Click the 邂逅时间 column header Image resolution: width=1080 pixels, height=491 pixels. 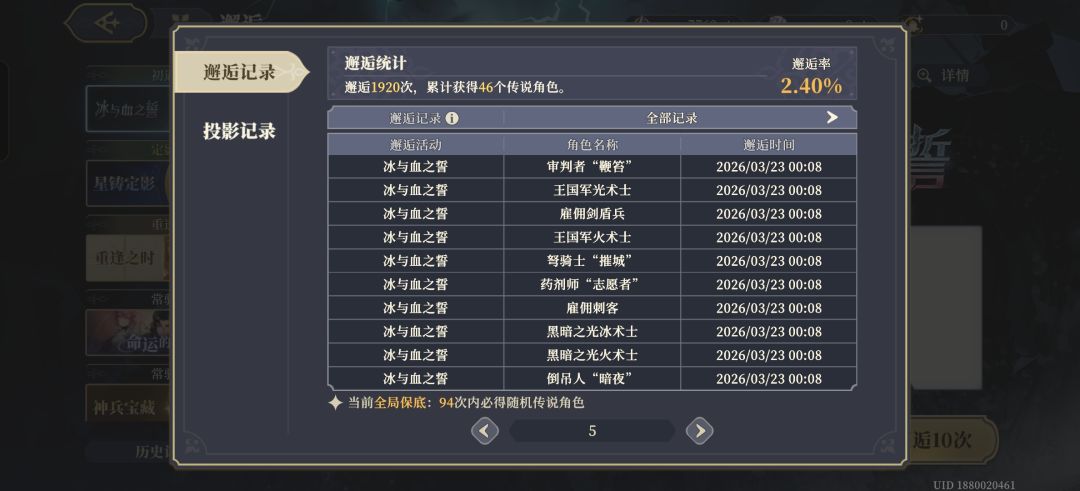(768, 144)
